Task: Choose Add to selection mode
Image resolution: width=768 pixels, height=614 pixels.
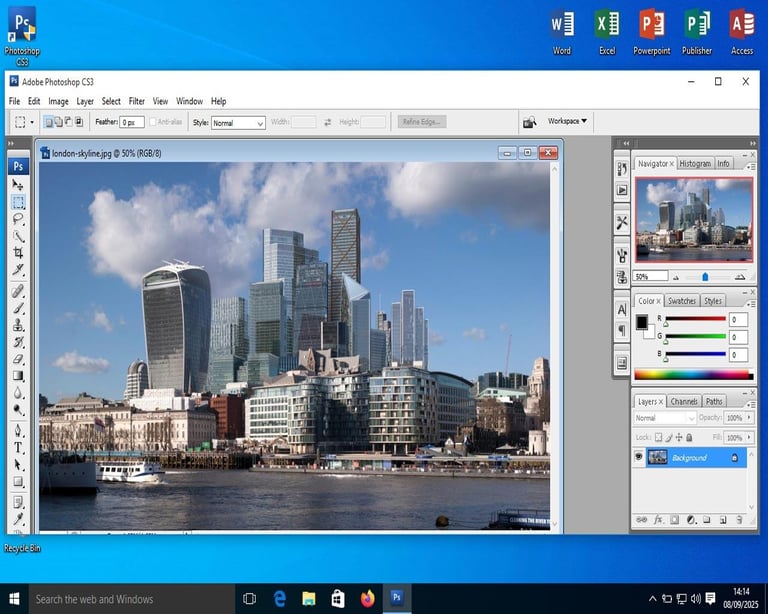Action: coord(58,121)
